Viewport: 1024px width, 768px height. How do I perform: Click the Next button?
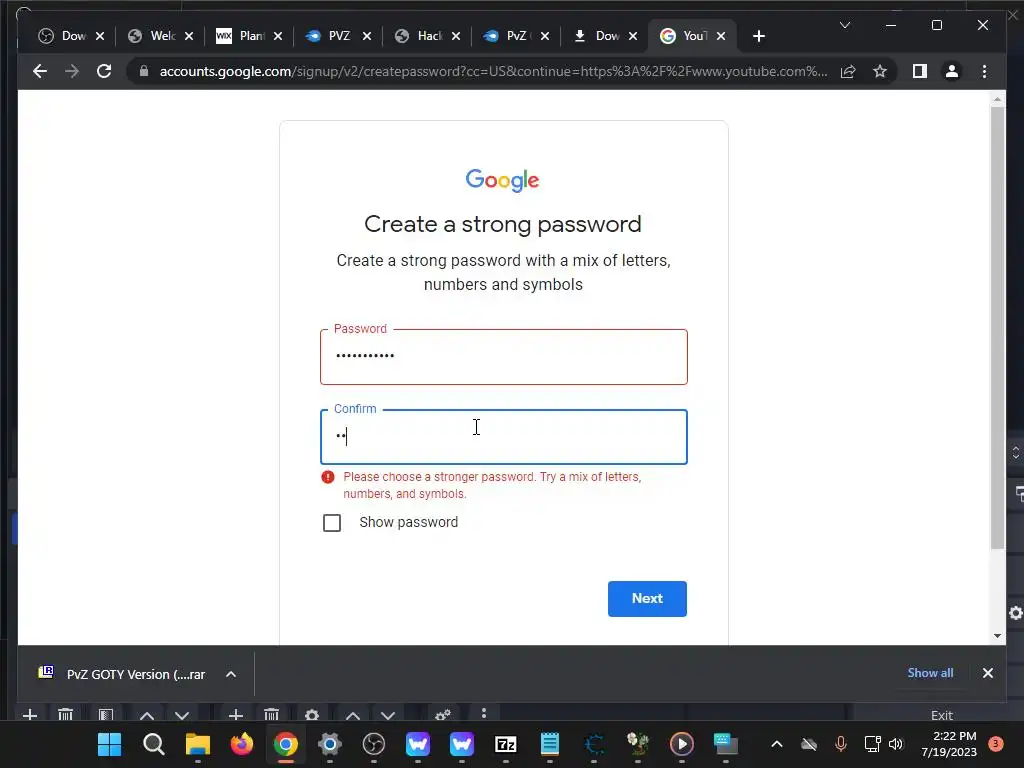[647, 598]
